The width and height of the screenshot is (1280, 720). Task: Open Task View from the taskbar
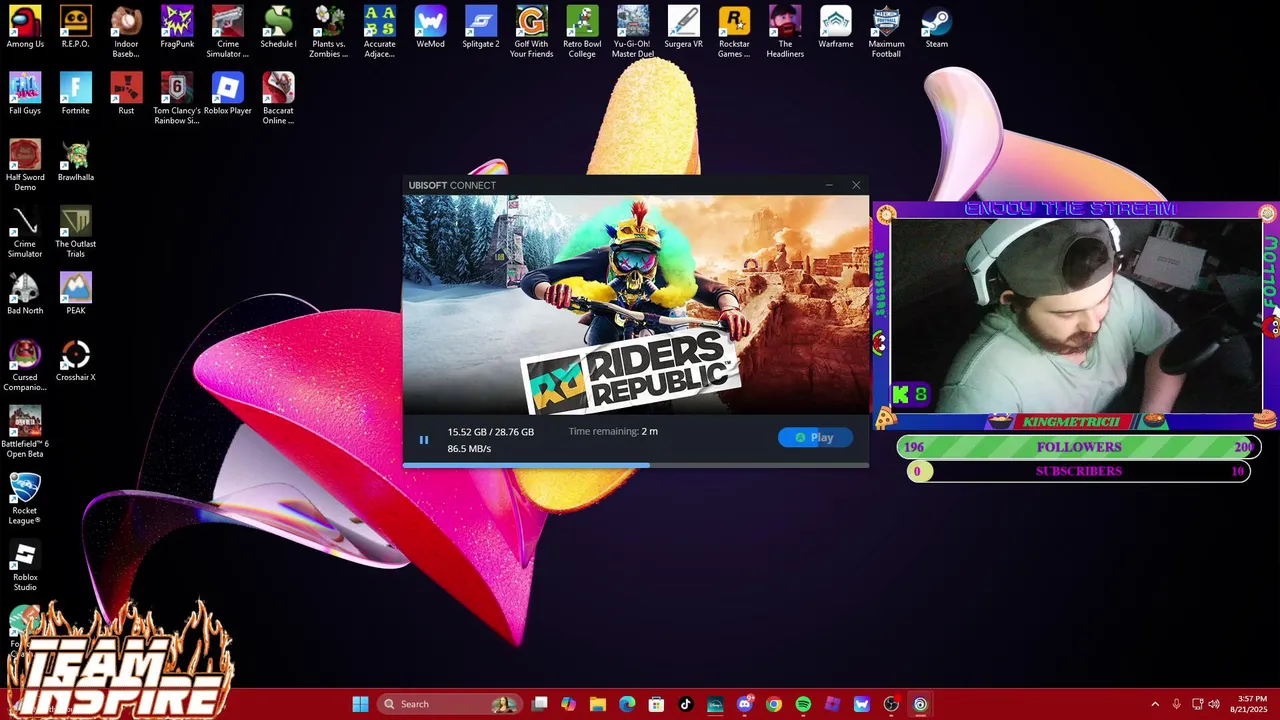click(540, 704)
